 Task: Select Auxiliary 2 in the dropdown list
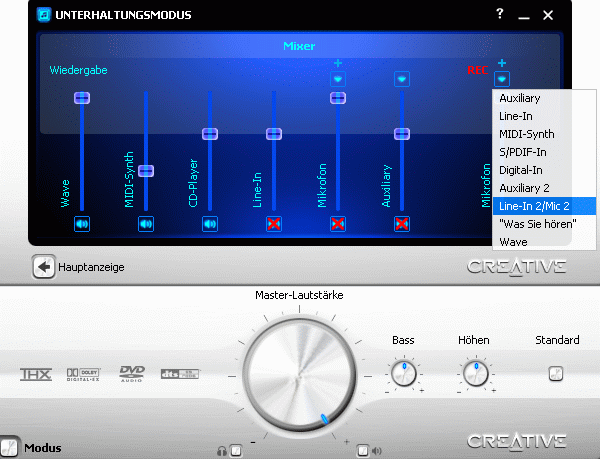[544, 188]
